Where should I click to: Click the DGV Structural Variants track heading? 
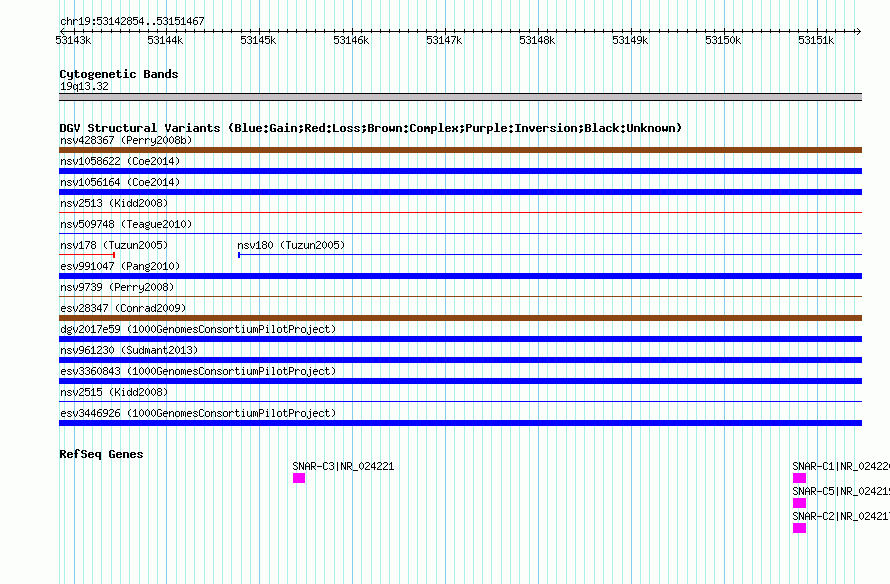[x=371, y=128]
